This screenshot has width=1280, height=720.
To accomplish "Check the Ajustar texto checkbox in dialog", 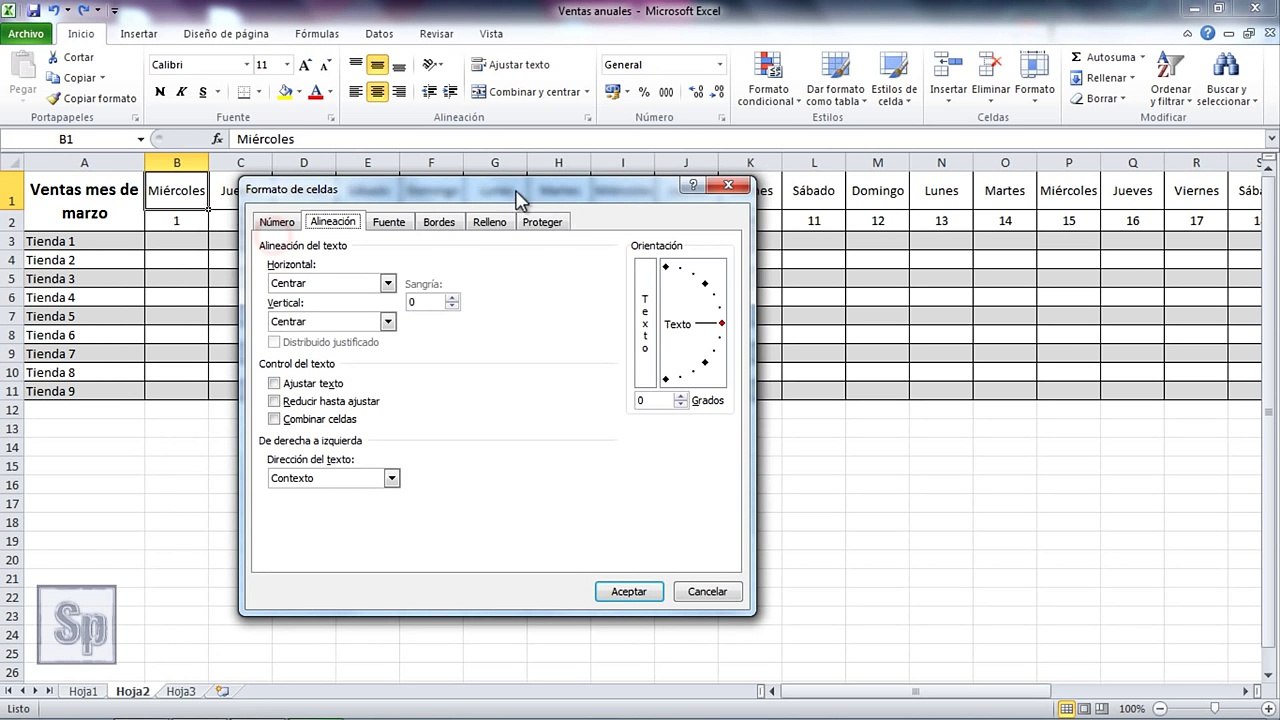I will 274,383.
